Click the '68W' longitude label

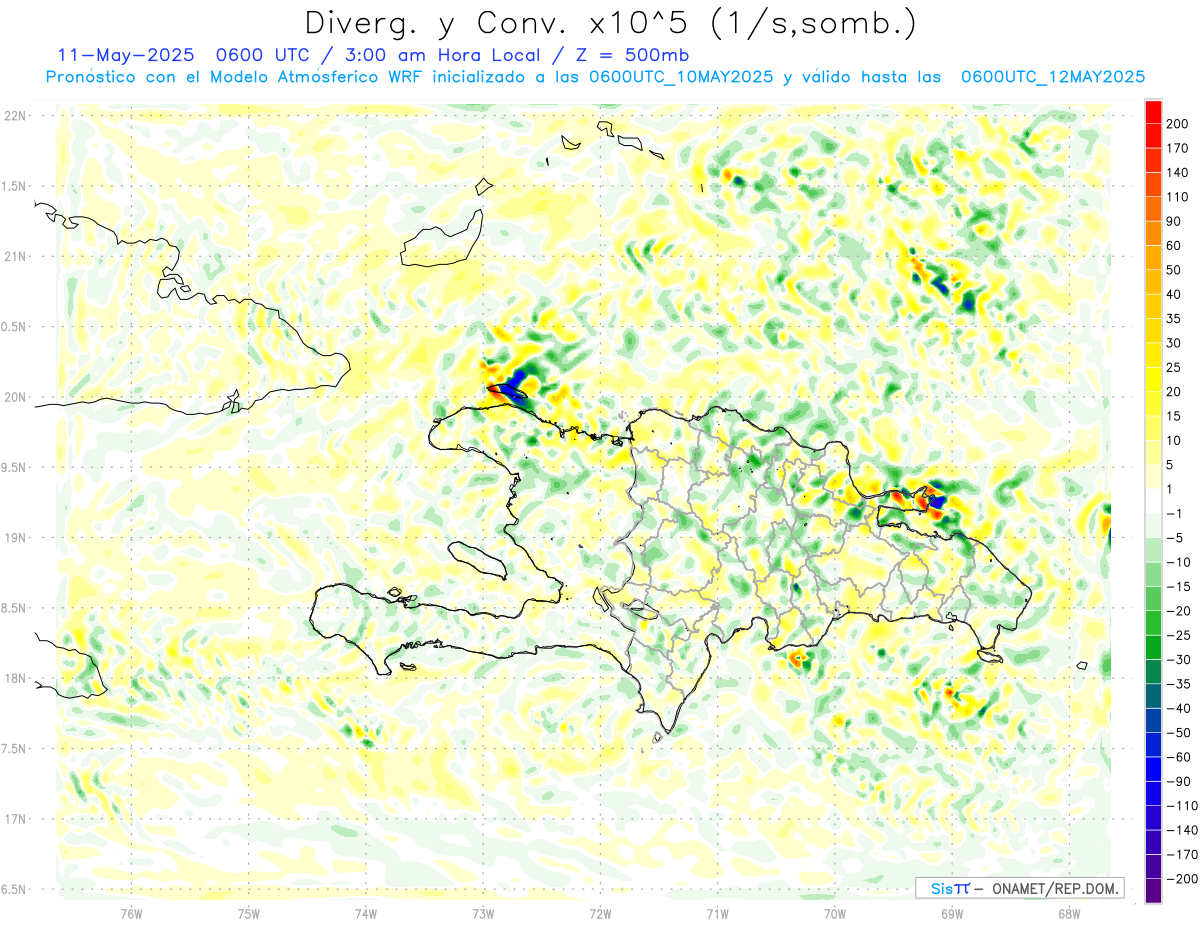1069,913
